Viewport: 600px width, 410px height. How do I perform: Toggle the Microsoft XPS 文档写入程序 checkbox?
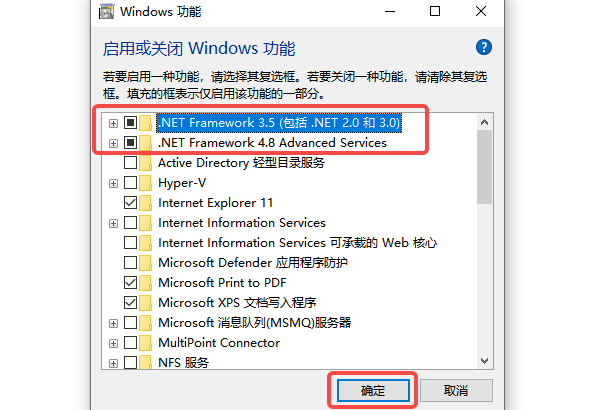(x=130, y=303)
